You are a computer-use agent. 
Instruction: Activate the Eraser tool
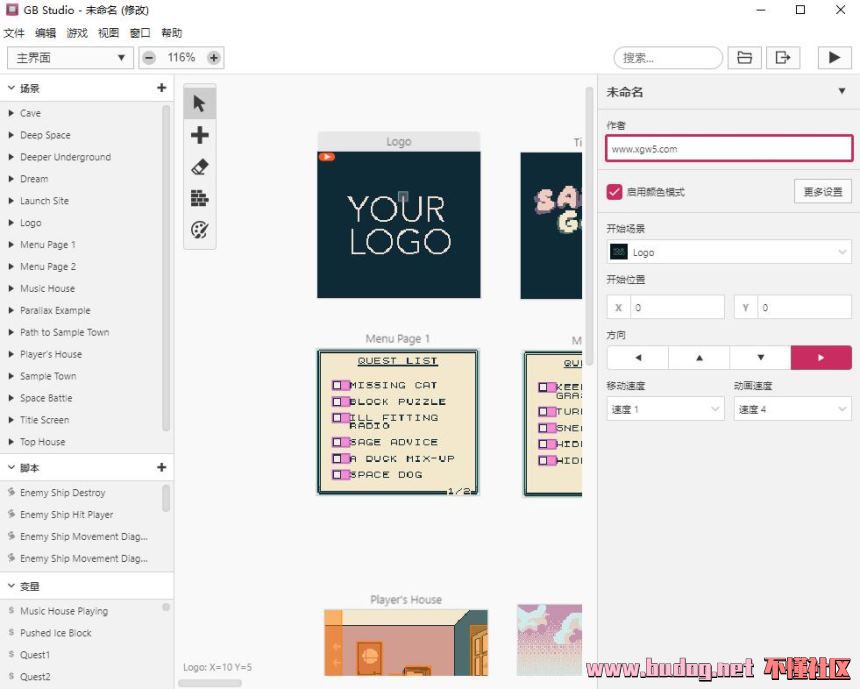199,167
